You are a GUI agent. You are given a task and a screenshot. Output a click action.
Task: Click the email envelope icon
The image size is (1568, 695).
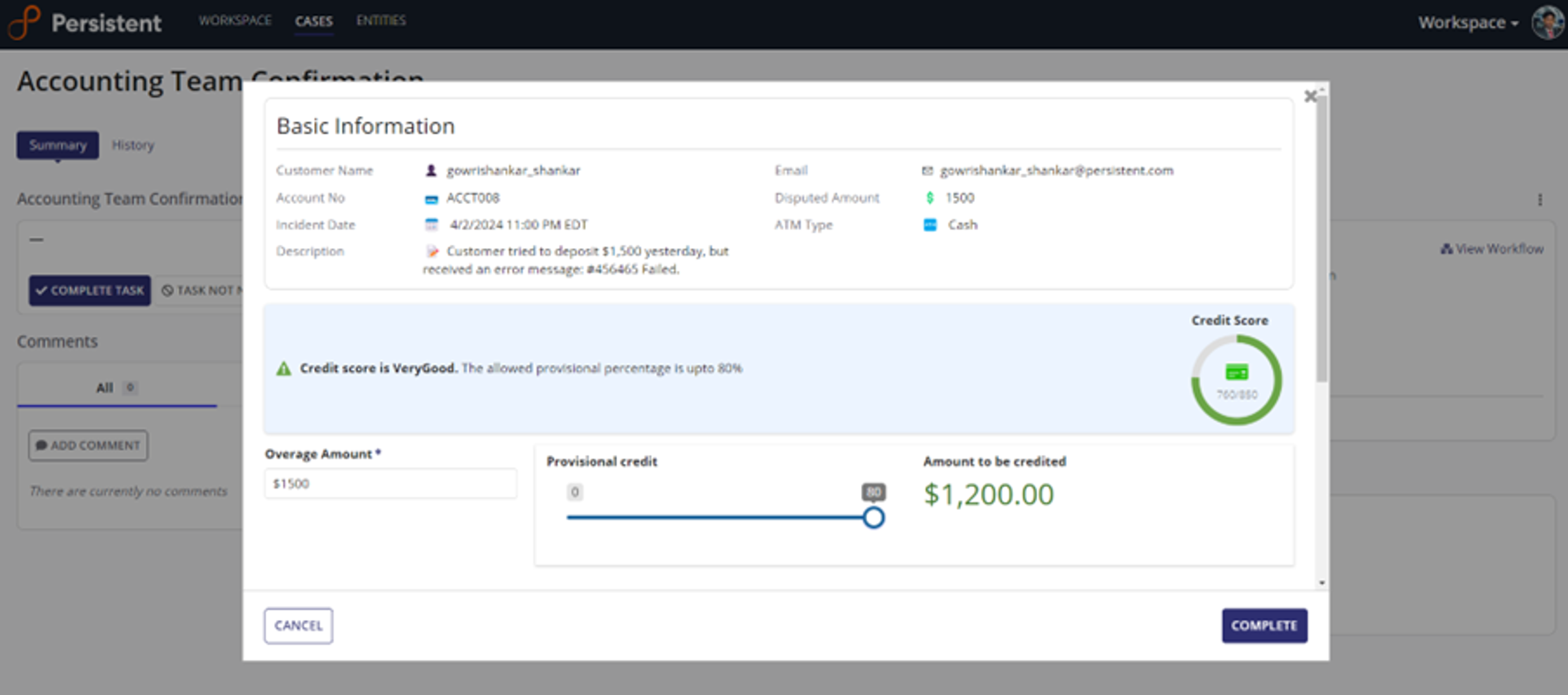point(927,170)
